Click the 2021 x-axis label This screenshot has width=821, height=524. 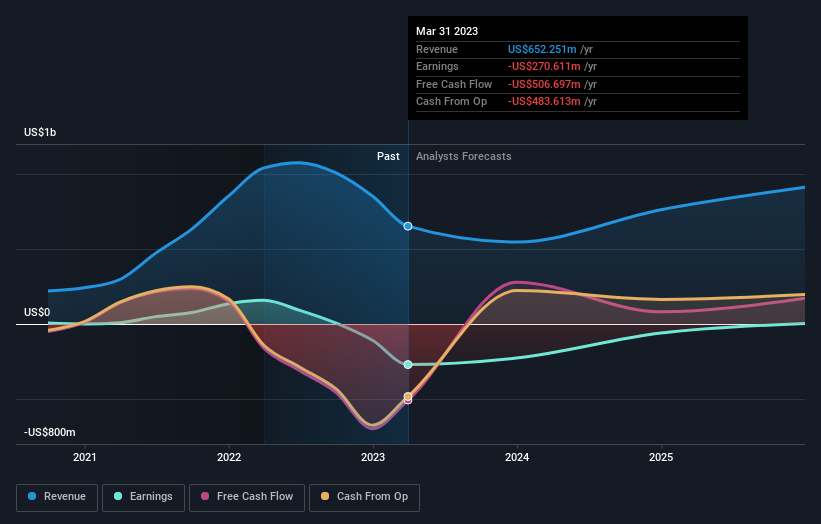[85, 457]
